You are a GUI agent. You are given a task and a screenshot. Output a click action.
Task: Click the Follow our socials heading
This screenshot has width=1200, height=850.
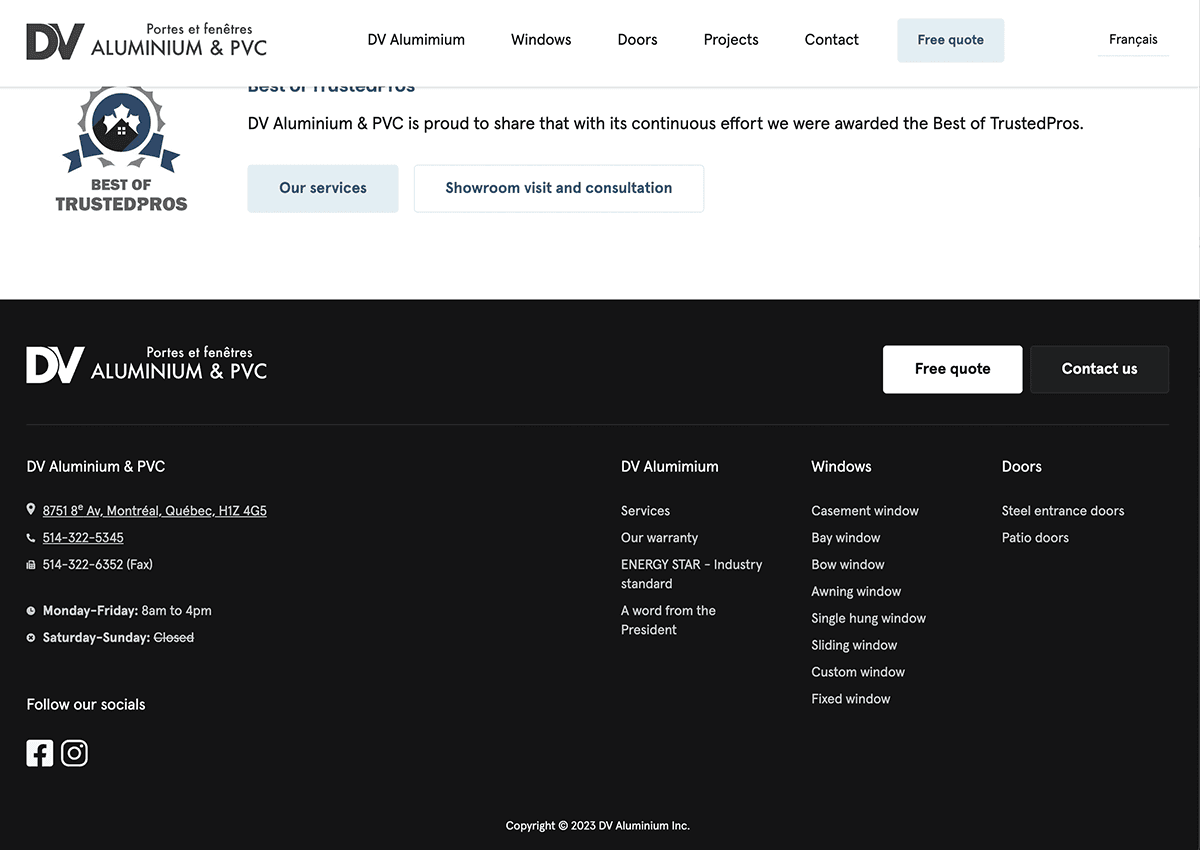coord(86,705)
